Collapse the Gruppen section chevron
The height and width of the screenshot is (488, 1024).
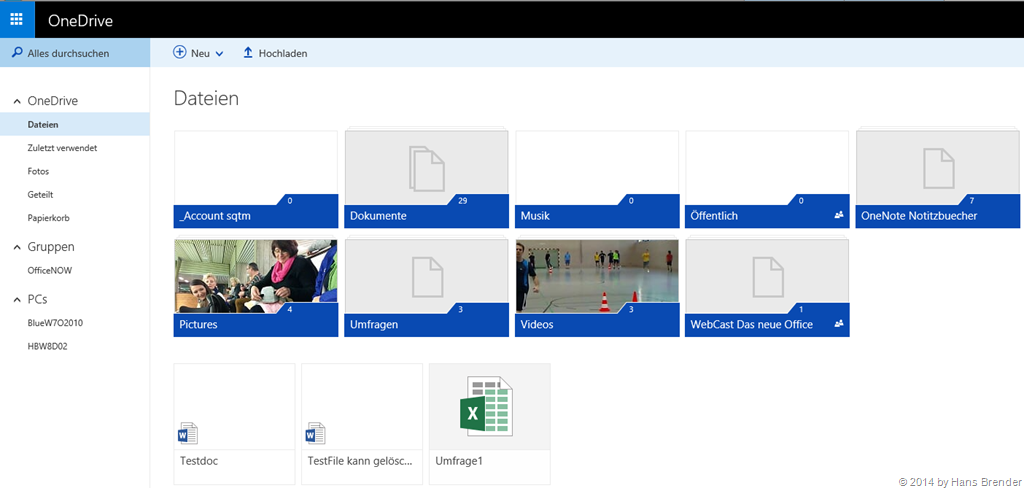[17, 247]
